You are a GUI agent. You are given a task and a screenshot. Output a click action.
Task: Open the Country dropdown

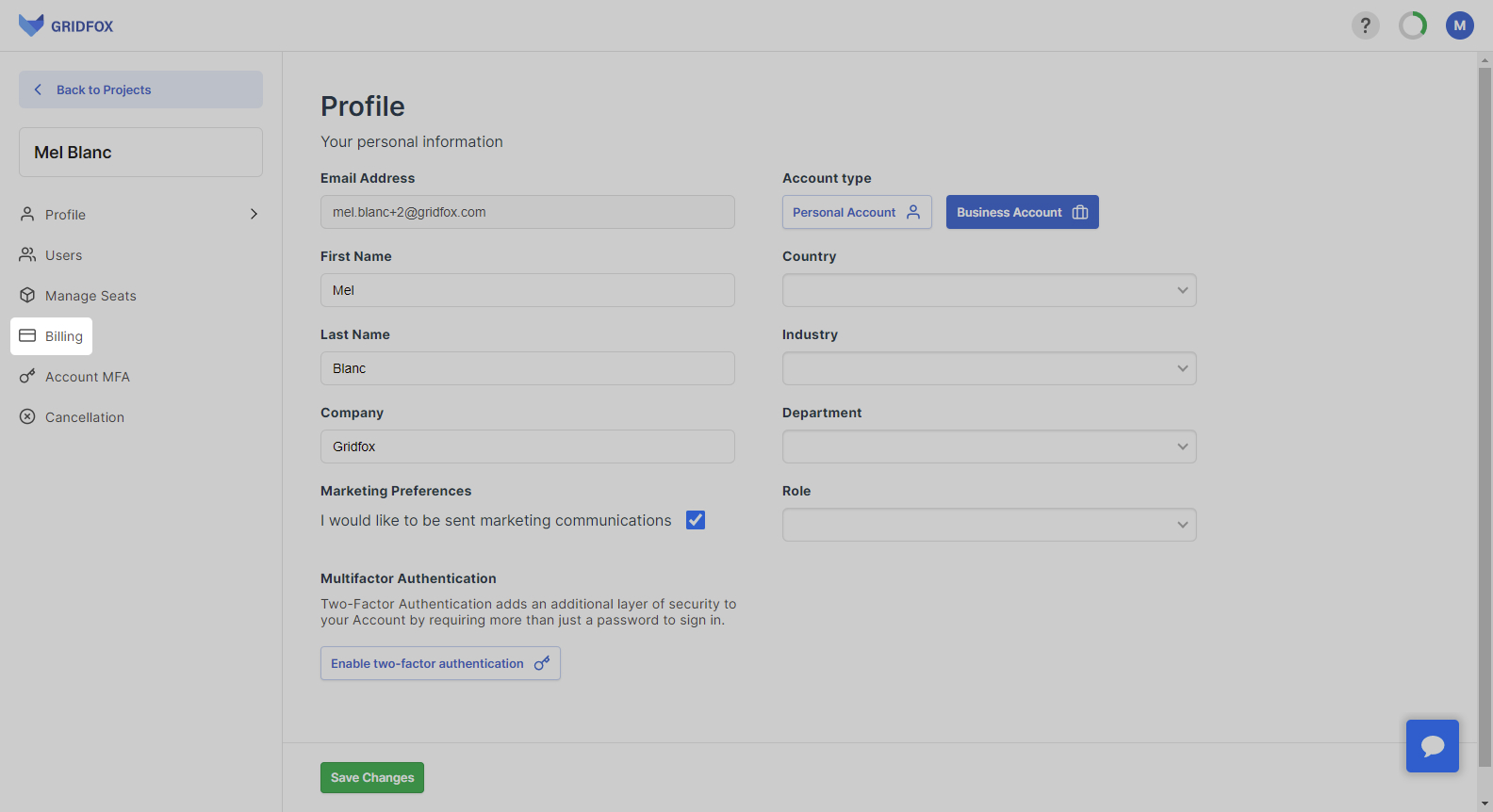click(x=989, y=290)
